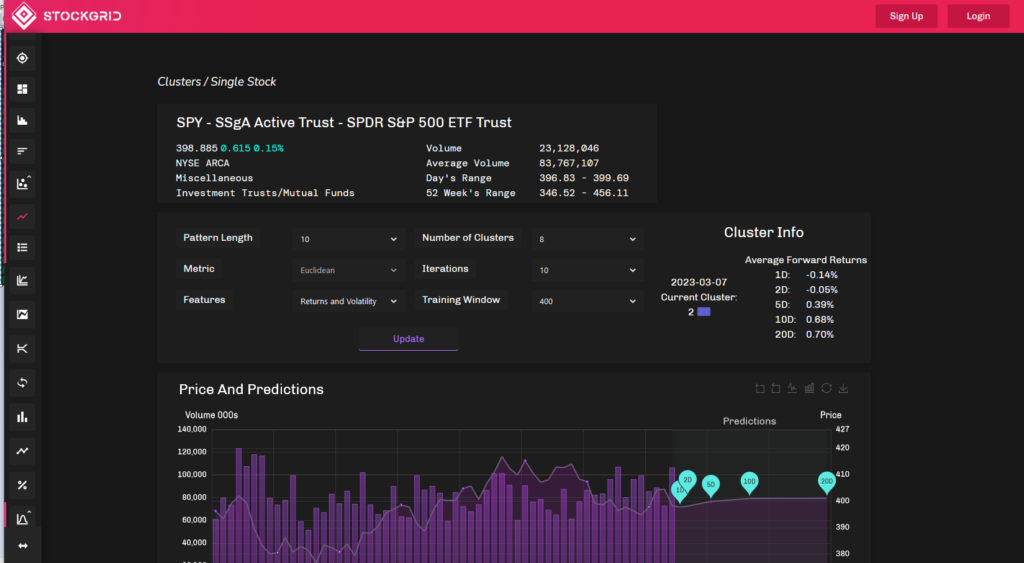Viewport: 1024px width, 563px height.
Task: Click the price 398.885 value
Action: [x=197, y=148]
